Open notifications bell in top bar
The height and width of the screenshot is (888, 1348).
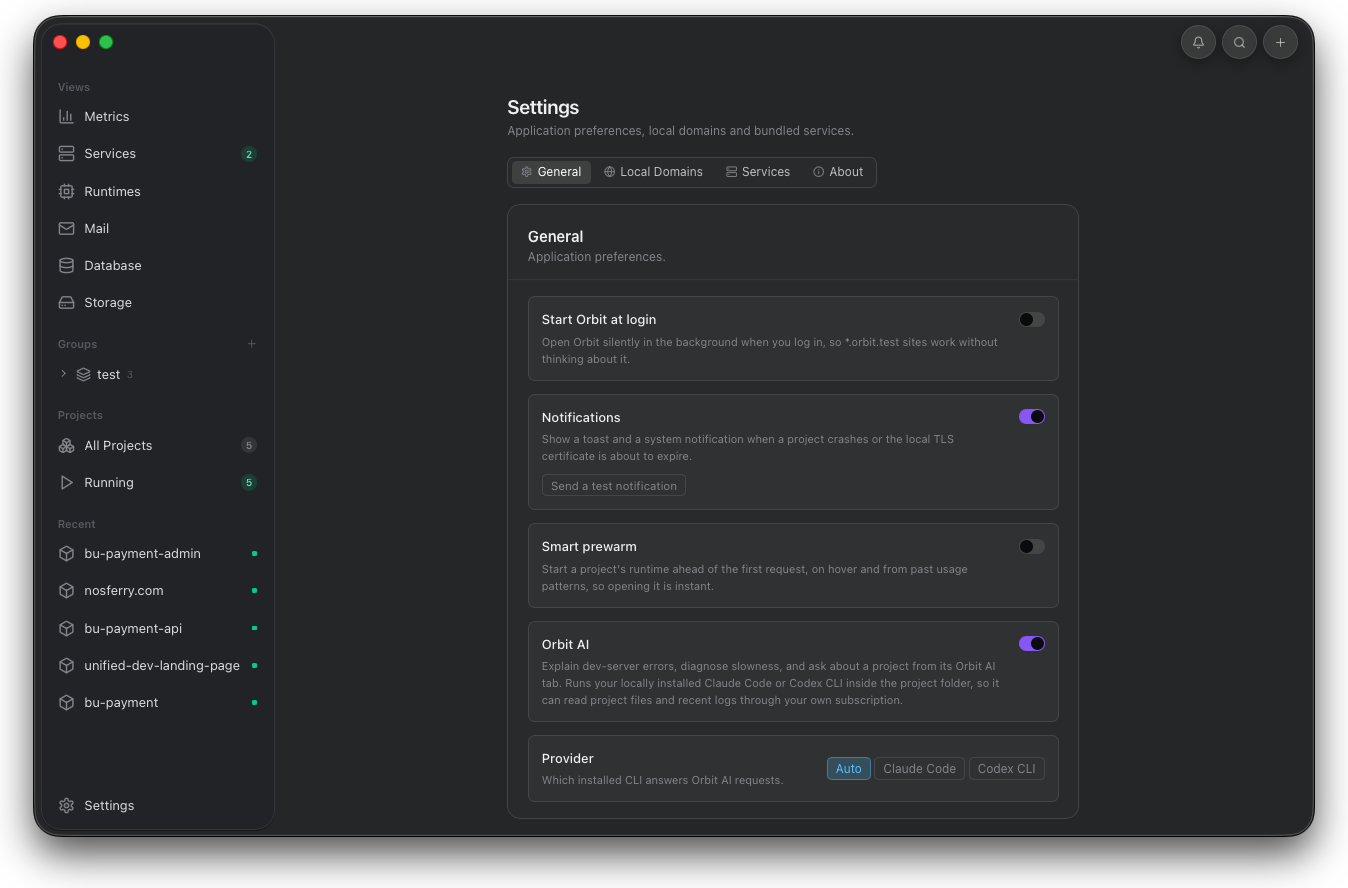coord(1198,42)
